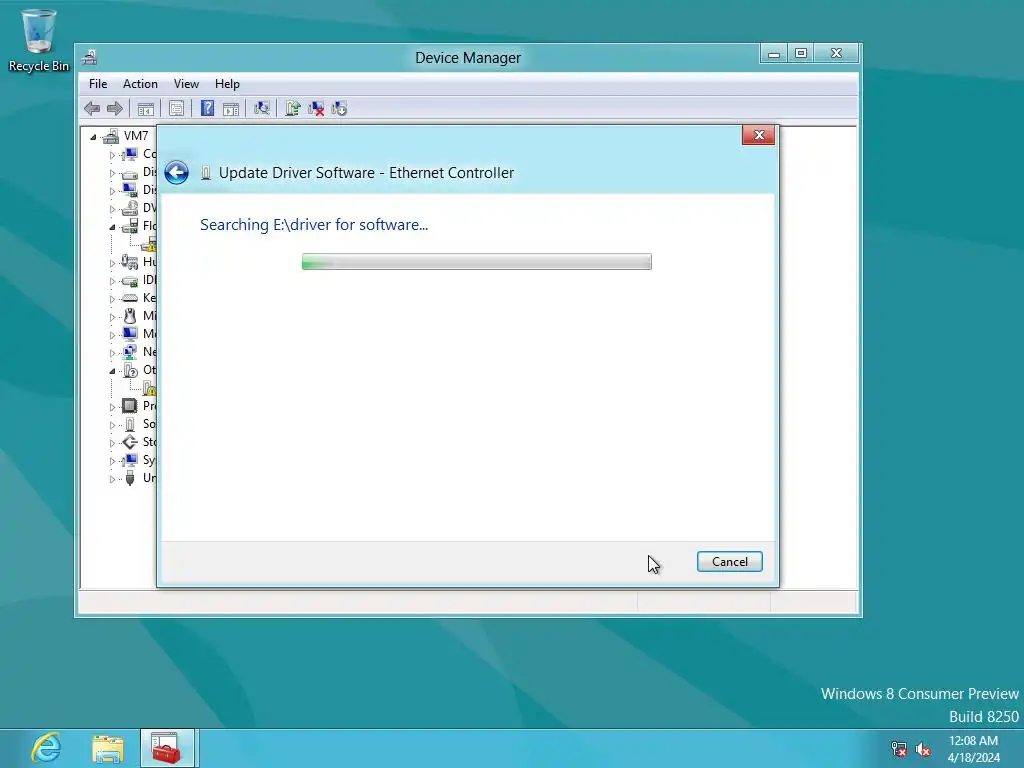Select the Other devices question-mark icon

(x=130, y=370)
